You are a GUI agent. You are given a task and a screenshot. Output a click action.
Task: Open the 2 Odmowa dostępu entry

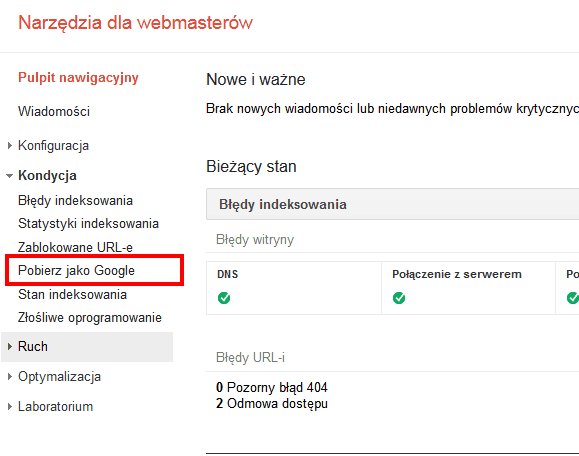[272, 404]
